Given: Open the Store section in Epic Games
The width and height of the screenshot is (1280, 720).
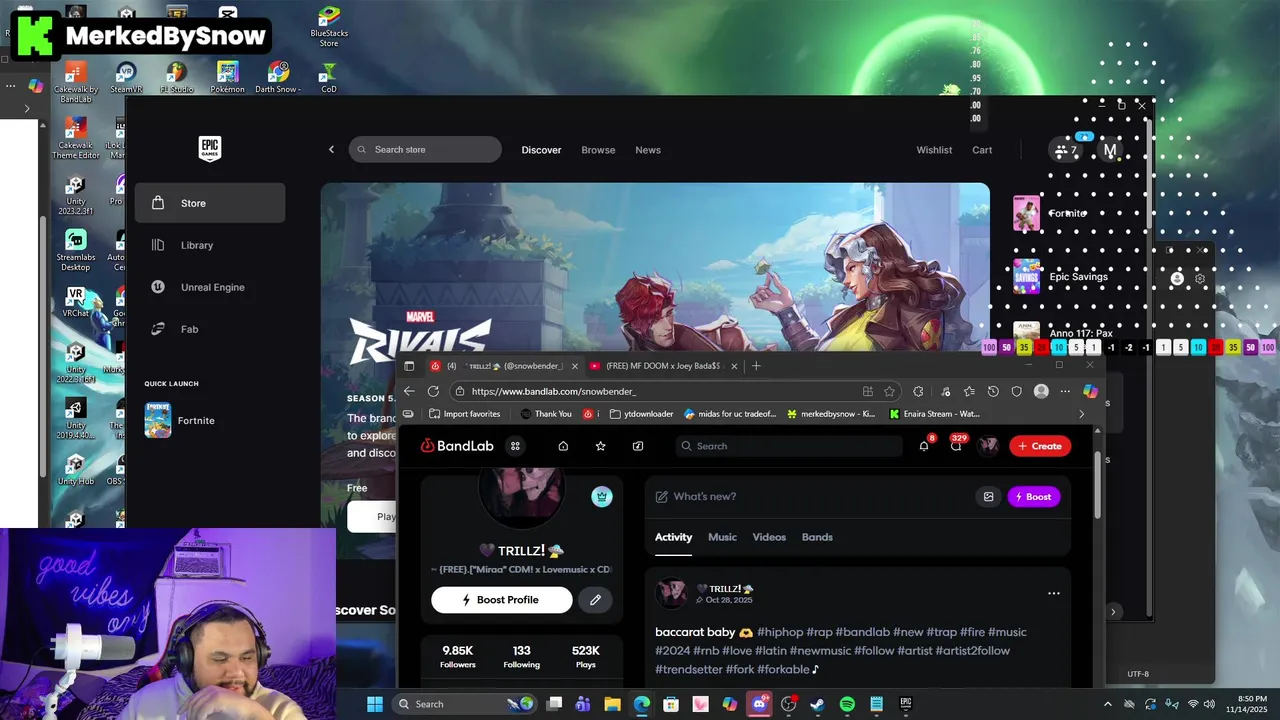Looking at the screenshot, I should point(210,203).
